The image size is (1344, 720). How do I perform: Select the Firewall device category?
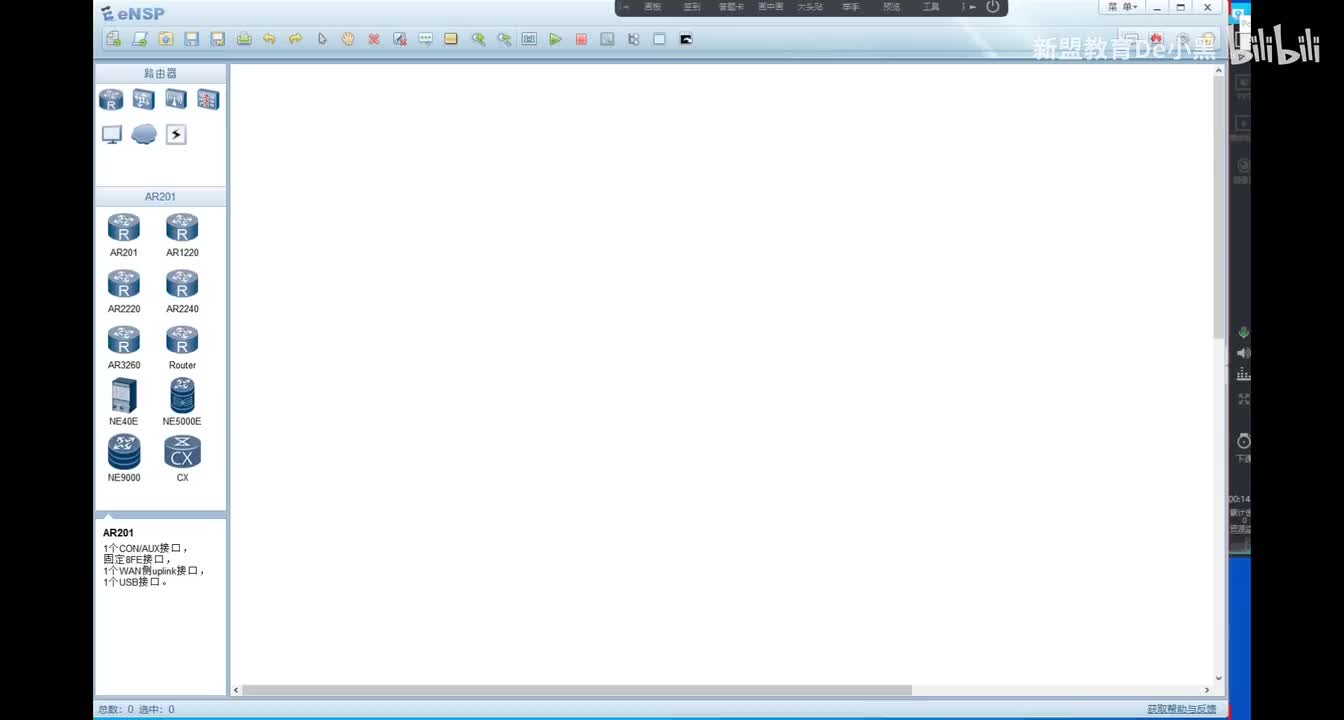(x=208, y=99)
